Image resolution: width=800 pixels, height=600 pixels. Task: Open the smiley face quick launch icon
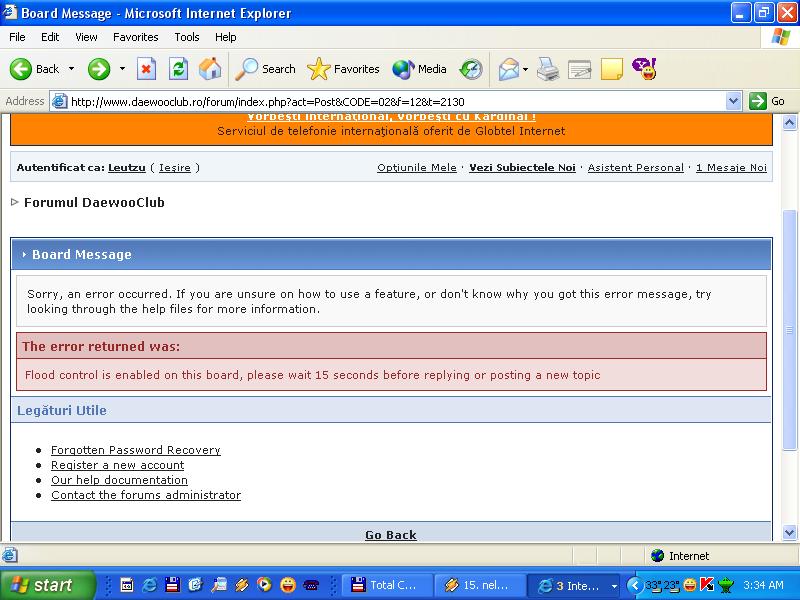[x=288, y=585]
